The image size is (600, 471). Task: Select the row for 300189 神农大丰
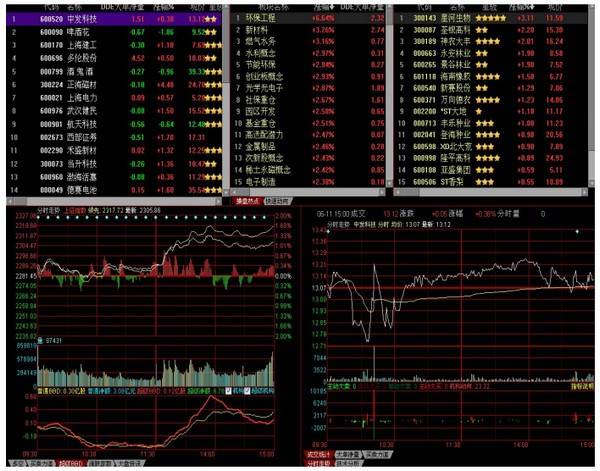click(491, 41)
